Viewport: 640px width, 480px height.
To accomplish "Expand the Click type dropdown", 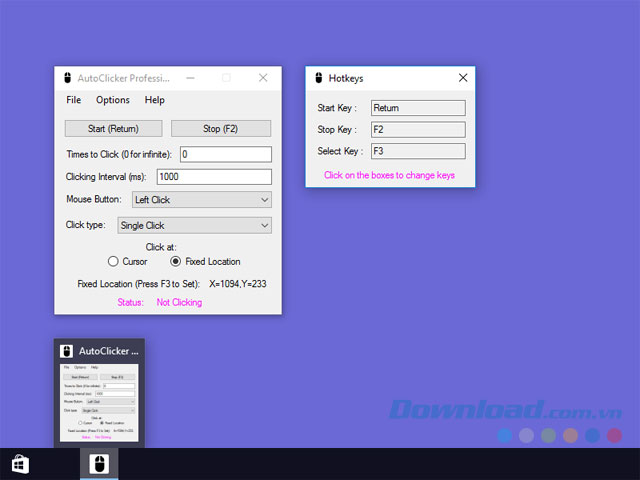I will [x=195, y=225].
